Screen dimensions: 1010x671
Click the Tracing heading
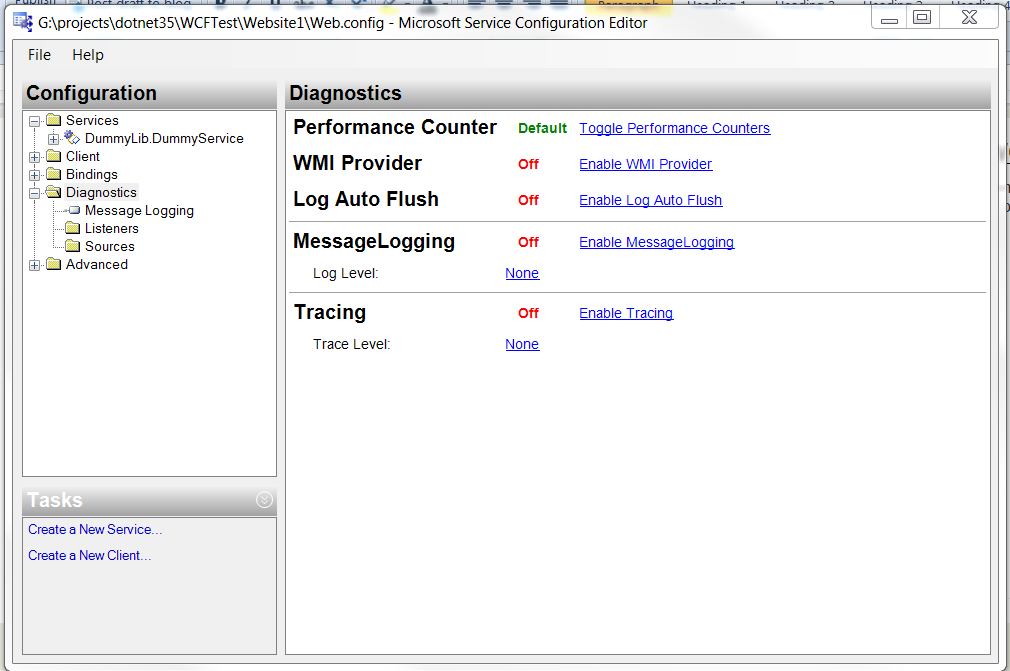point(330,312)
